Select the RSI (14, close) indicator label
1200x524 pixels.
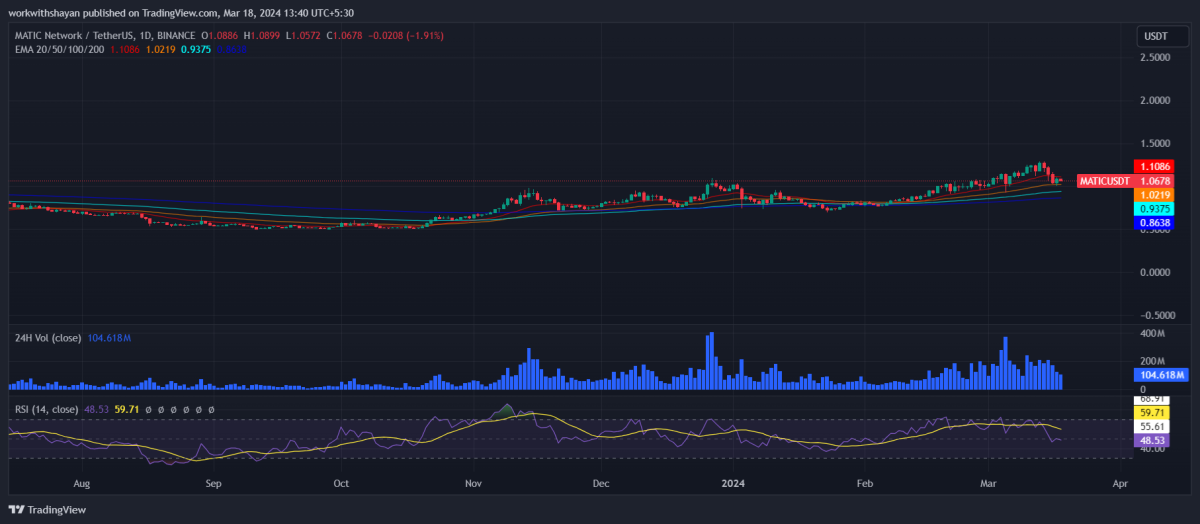pos(46,409)
